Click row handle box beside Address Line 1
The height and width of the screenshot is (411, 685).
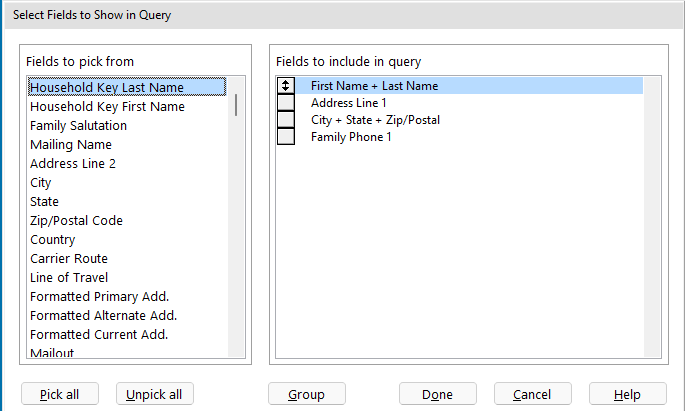[x=286, y=103]
